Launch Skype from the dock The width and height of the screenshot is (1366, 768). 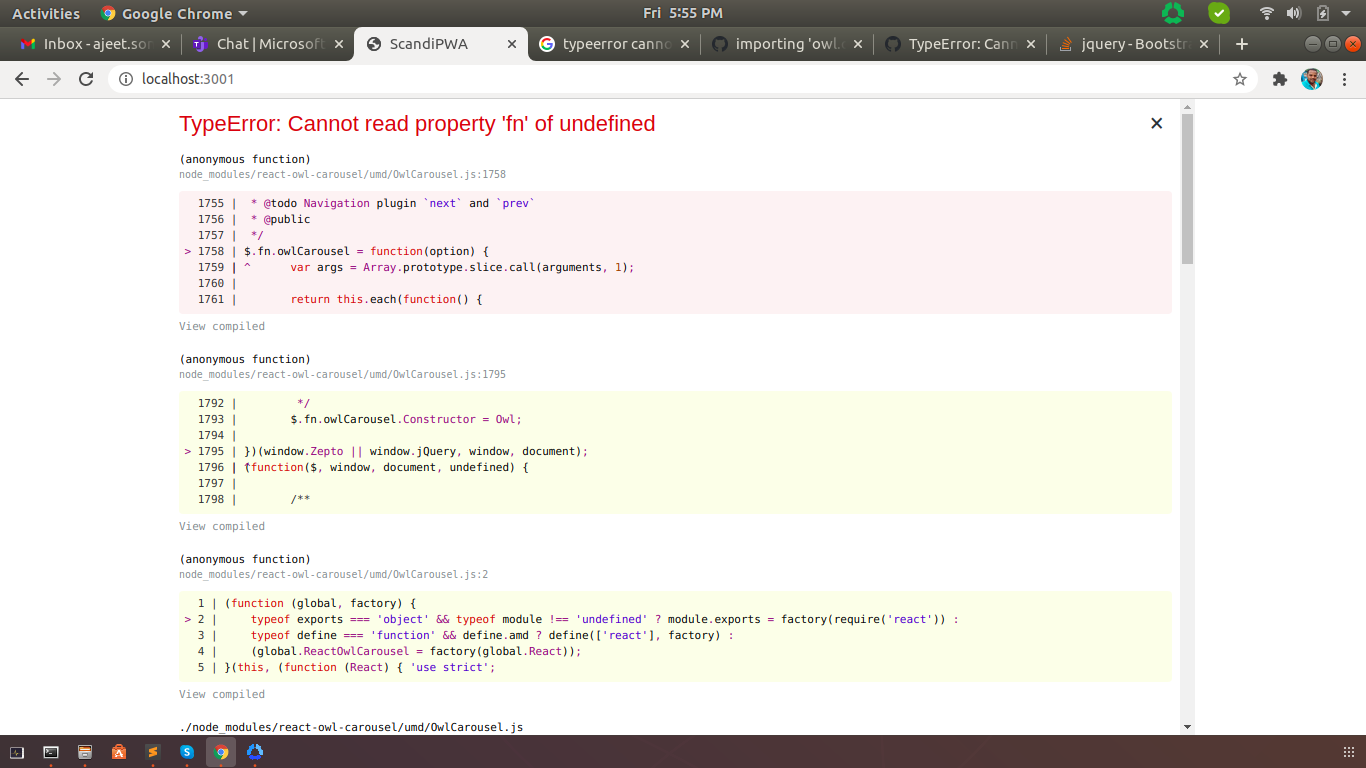pos(187,752)
